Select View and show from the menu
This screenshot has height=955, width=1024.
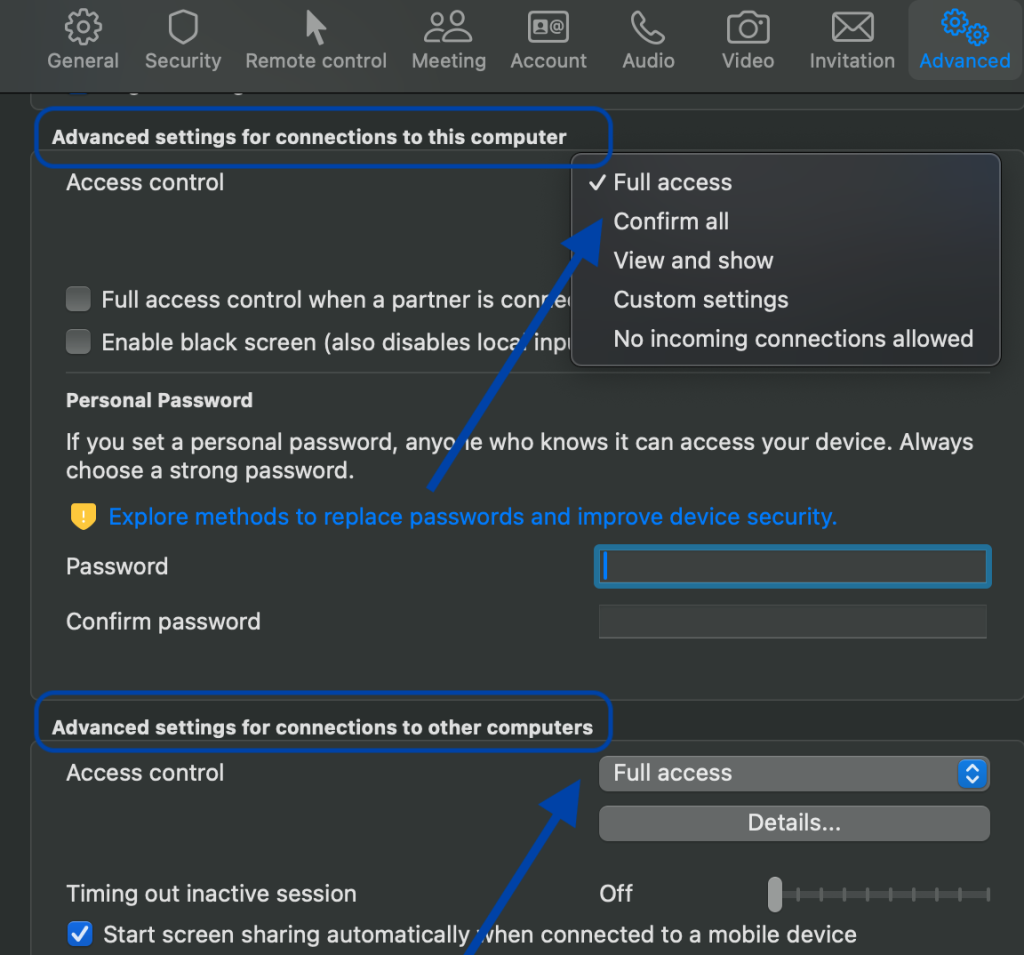tap(693, 260)
